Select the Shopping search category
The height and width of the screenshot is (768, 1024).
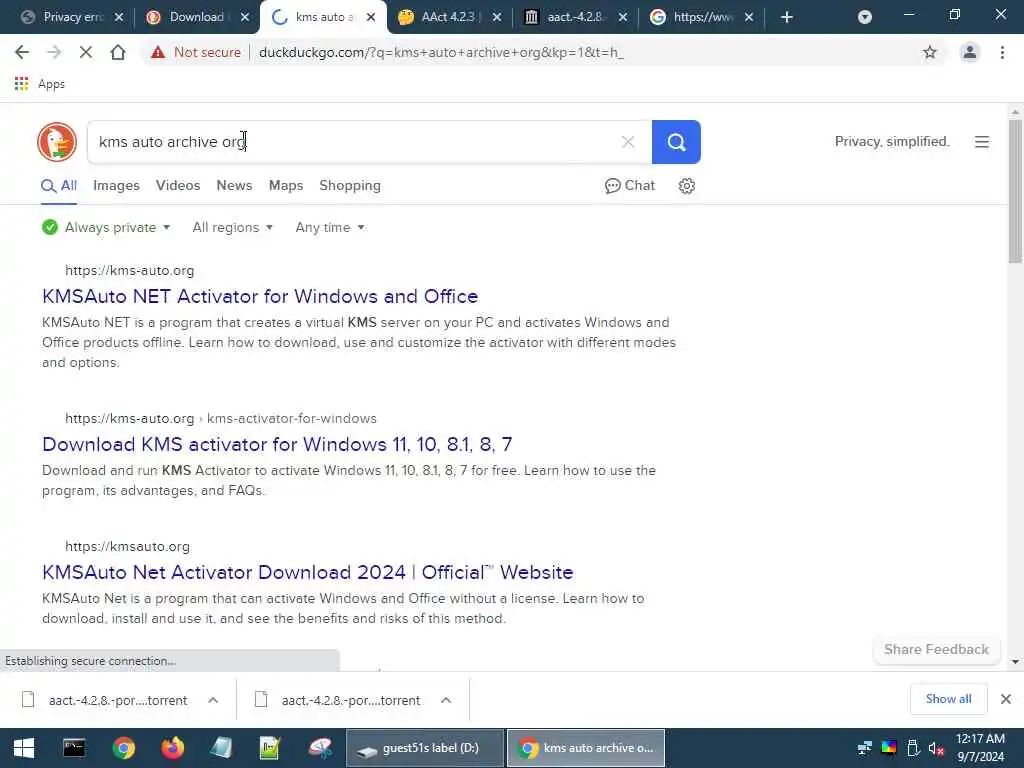pyautogui.click(x=350, y=185)
